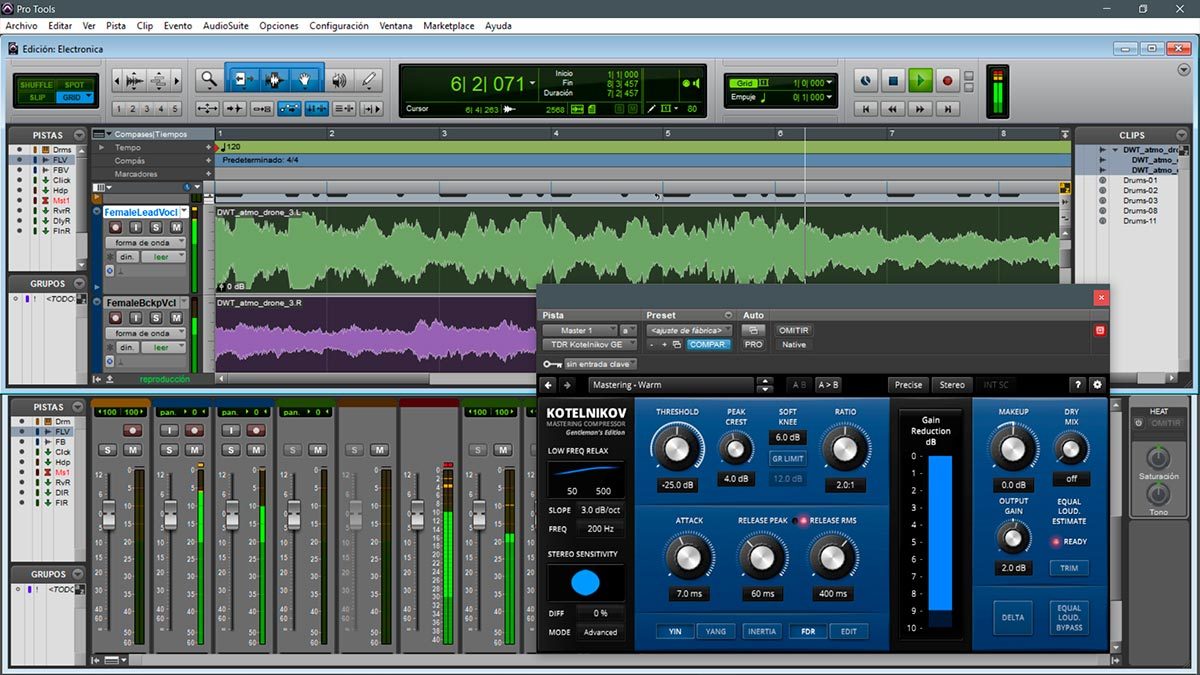Click the GR LIMIT button
This screenshot has width=1200, height=675.
[x=788, y=458]
